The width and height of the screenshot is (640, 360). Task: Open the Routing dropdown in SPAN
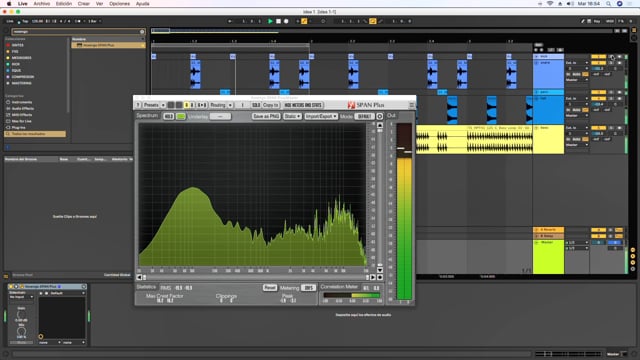pos(221,105)
